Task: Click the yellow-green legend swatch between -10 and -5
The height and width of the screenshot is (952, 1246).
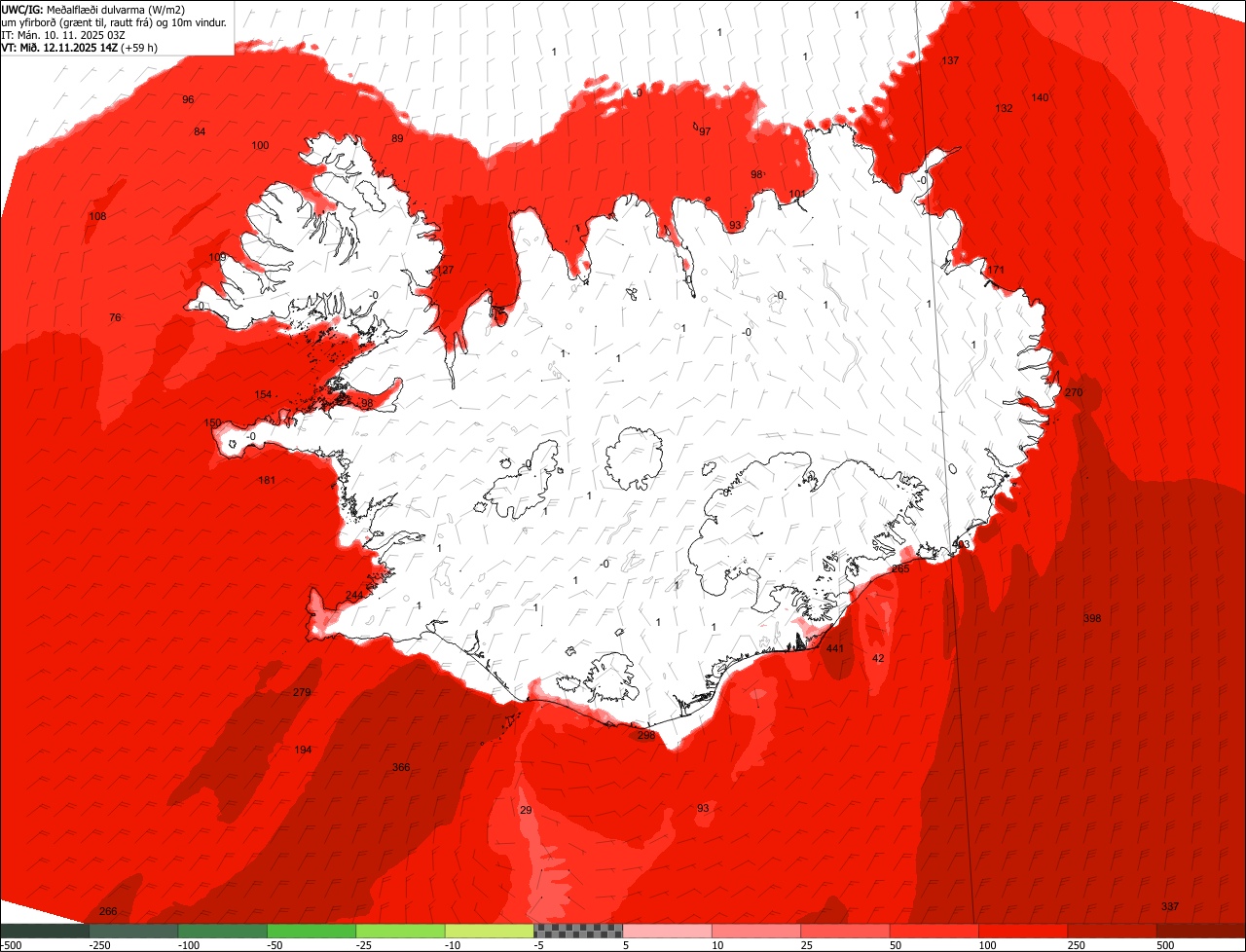Action: click(490, 931)
